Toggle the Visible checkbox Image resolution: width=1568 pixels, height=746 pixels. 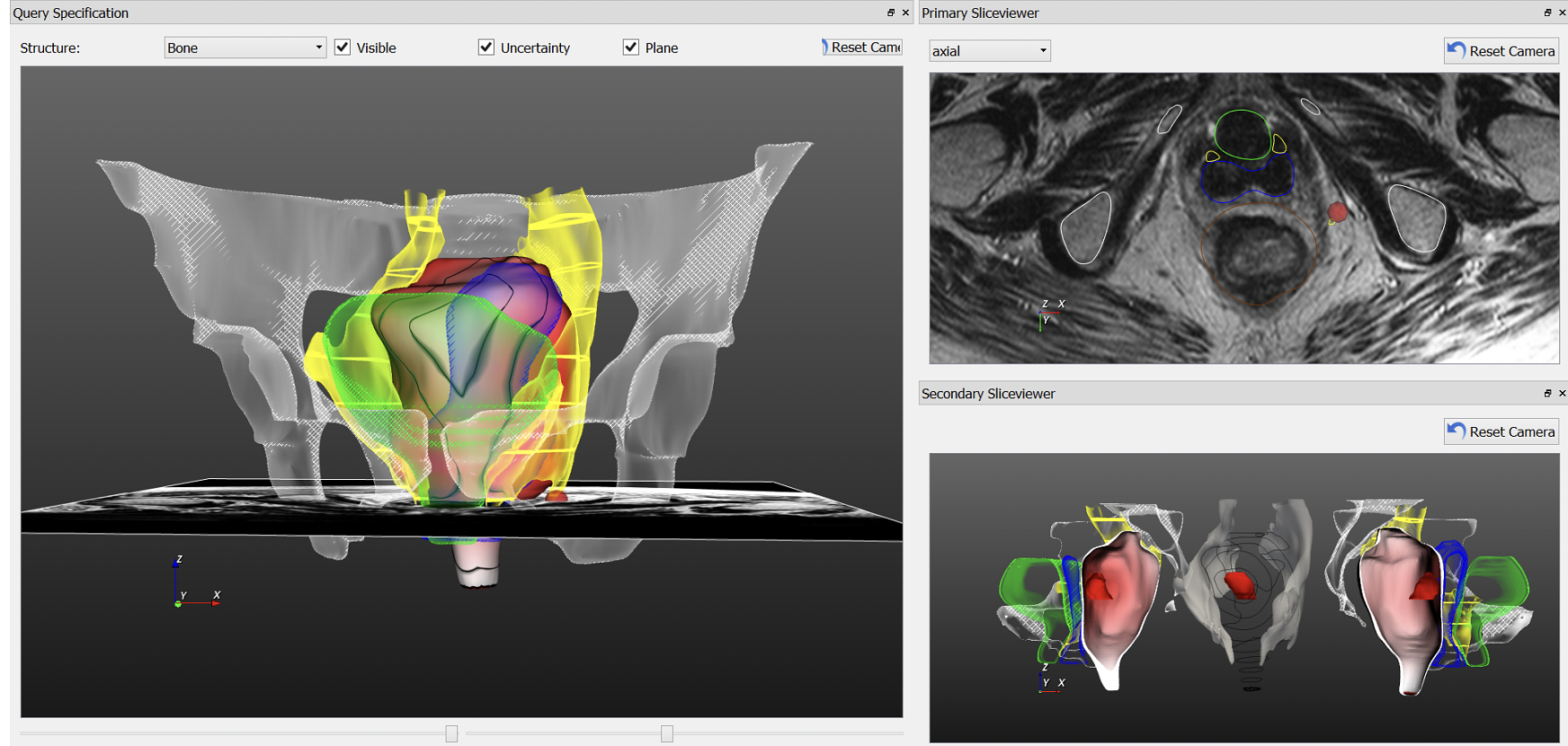coord(343,48)
